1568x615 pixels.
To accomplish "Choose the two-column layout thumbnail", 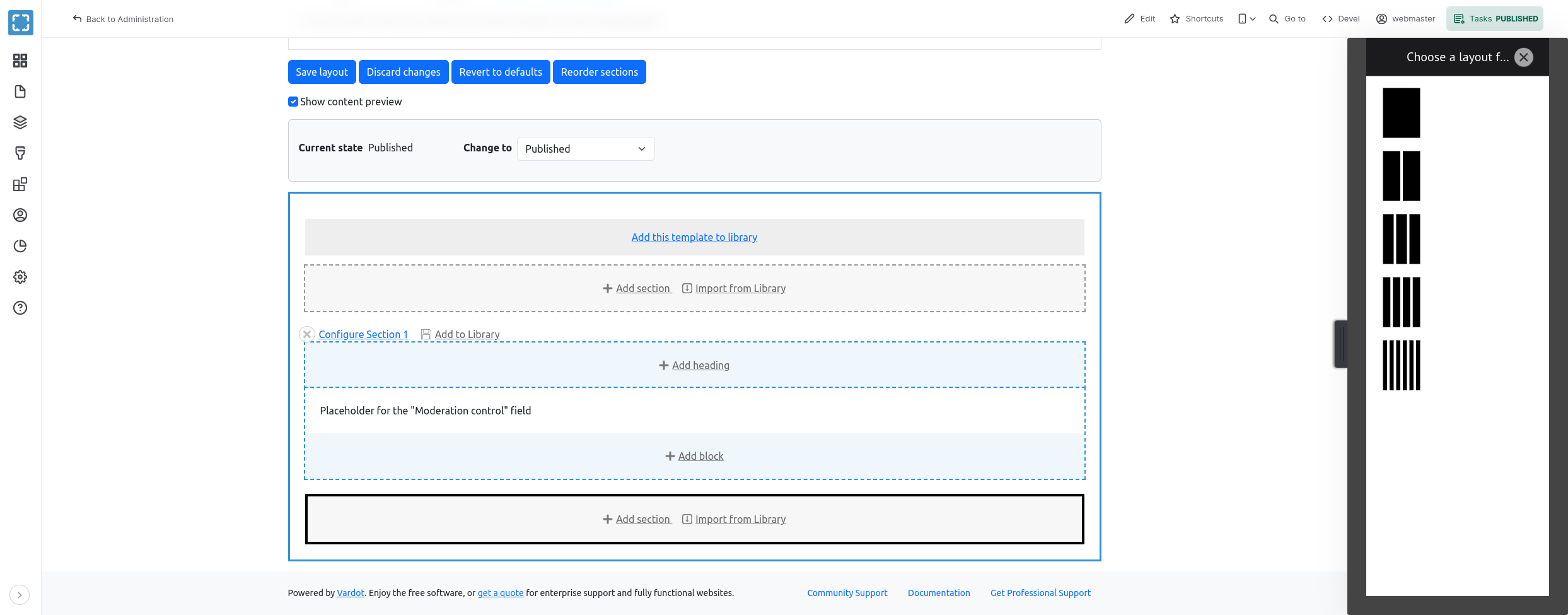I will pos(1402,176).
